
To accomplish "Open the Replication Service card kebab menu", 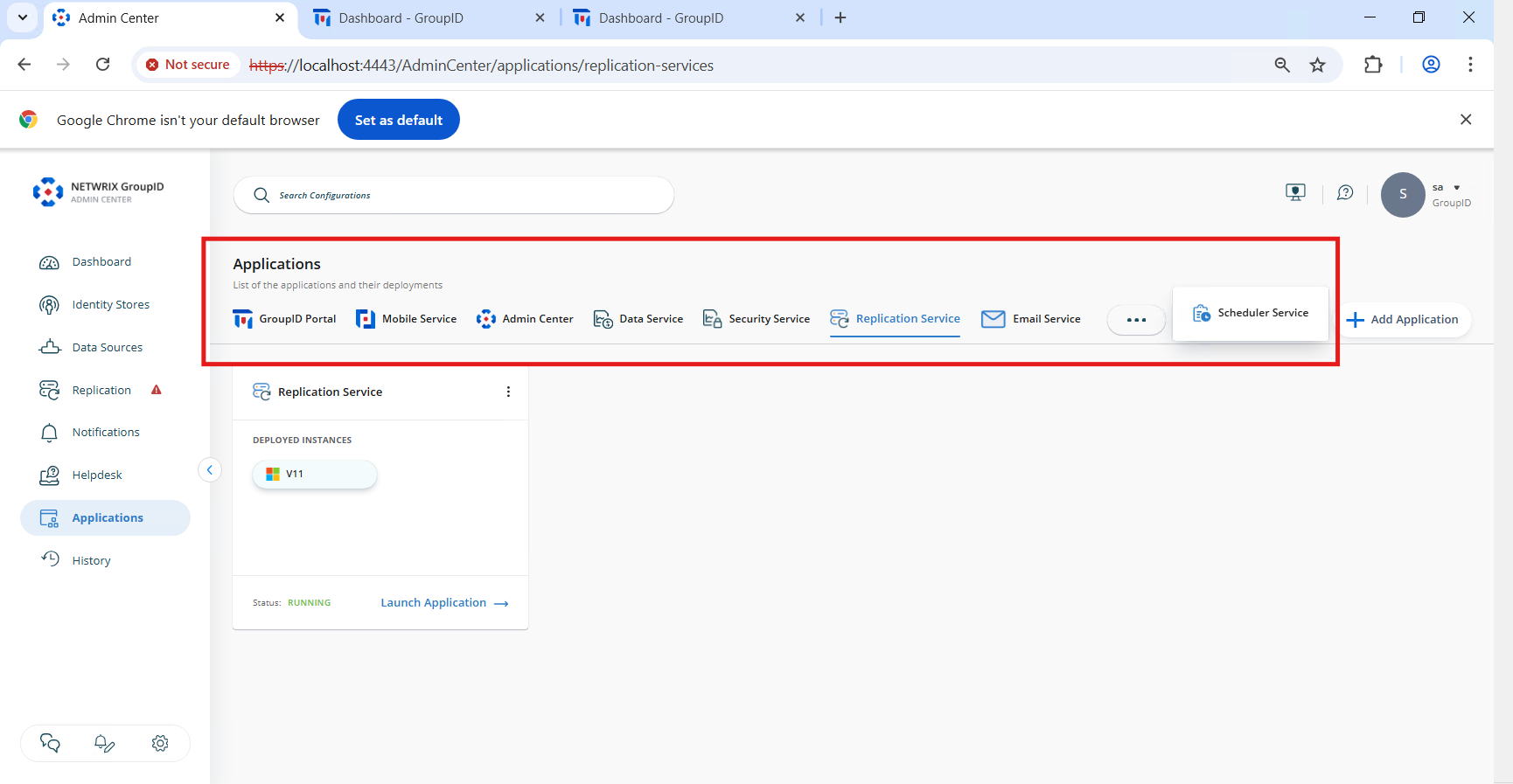I will click(508, 392).
